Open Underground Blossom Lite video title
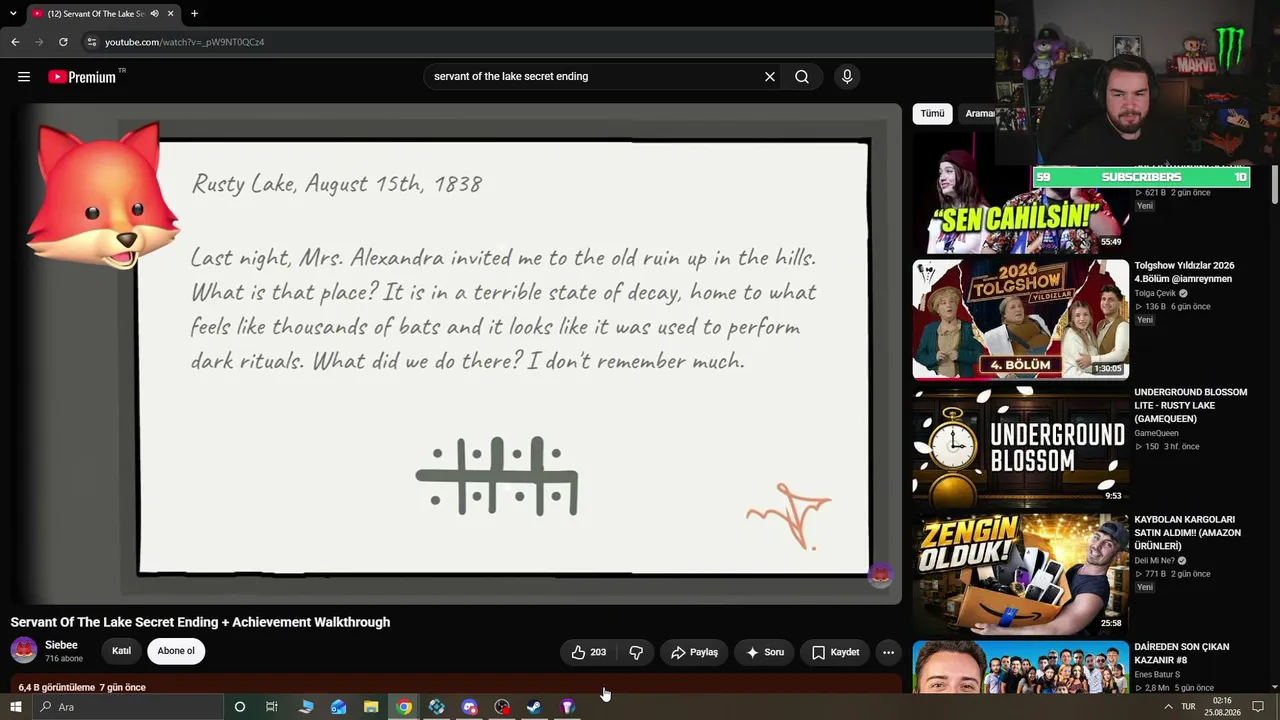The width and height of the screenshot is (1280, 720). [x=1190, y=405]
